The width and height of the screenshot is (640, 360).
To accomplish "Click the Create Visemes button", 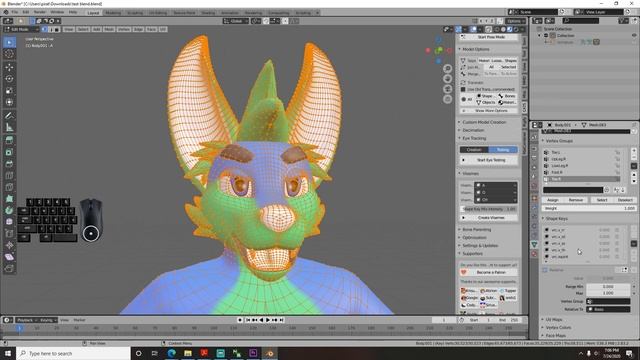I will (489, 218).
